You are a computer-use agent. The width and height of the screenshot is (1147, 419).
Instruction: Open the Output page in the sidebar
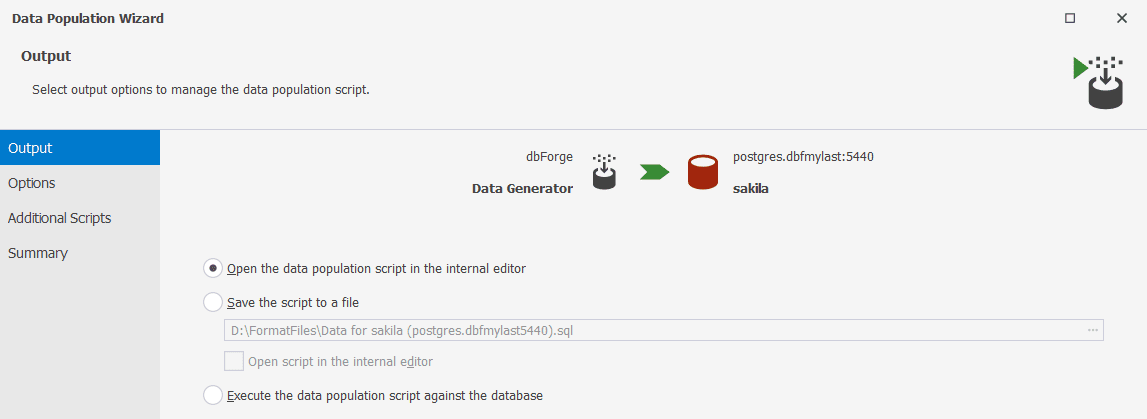tap(80, 148)
